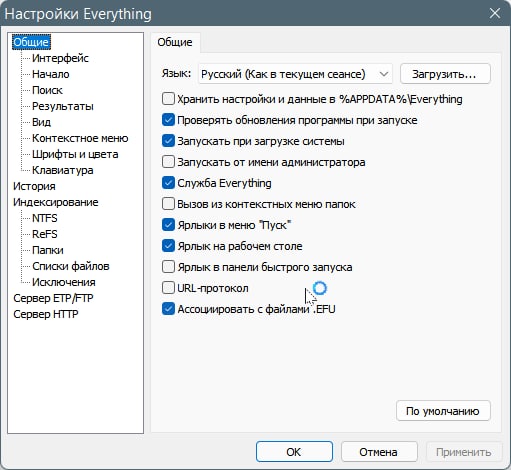
Task: Select NTFS under Индексирование
Action: click(x=45, y=218)
